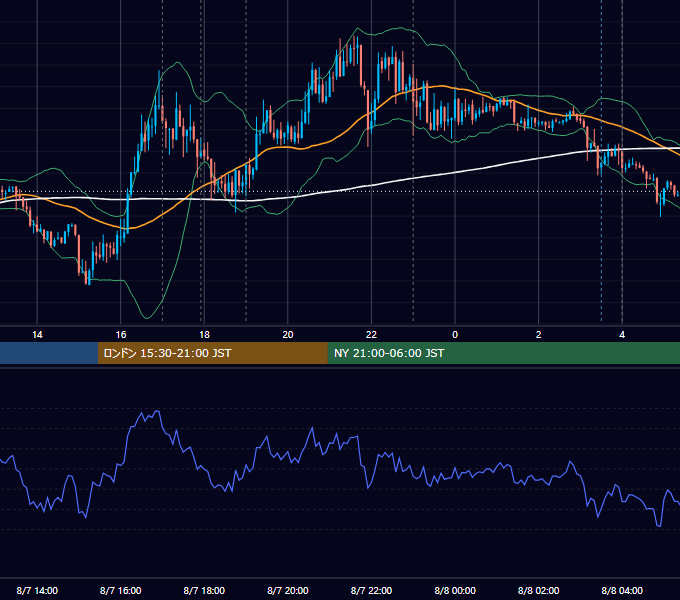The image size is (680, 600).
Task: Click the 8/7 20:00 time label
Action: (x=288, y=590)
